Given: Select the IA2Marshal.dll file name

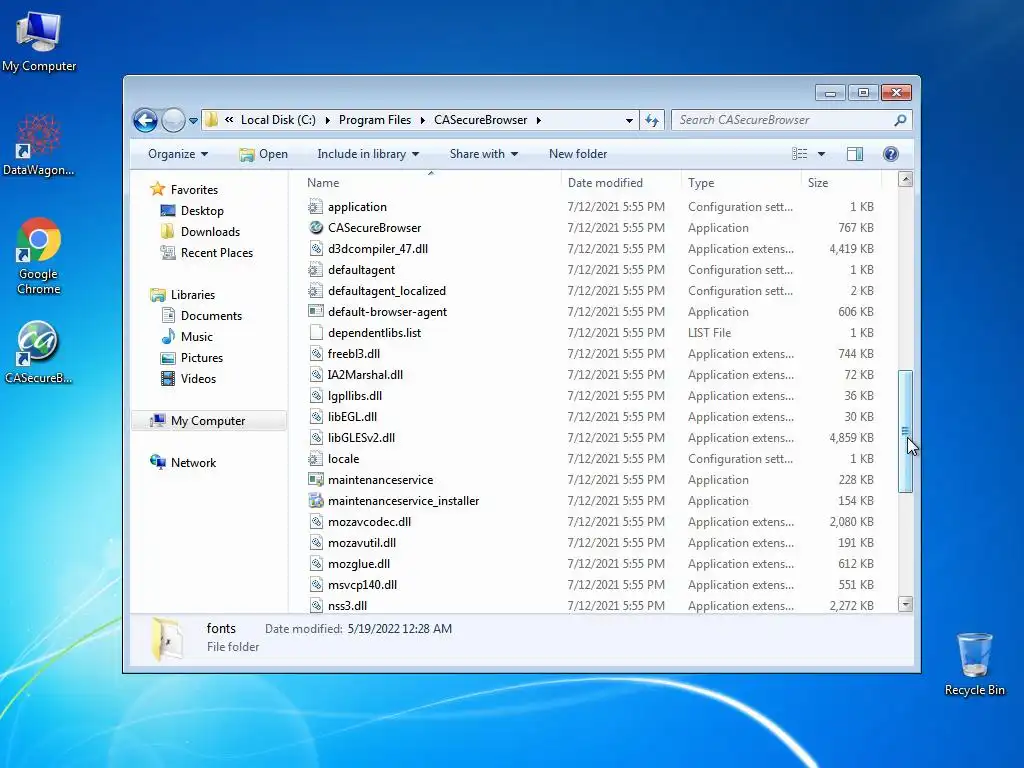Looking at the screenshot, I should 365,375.
